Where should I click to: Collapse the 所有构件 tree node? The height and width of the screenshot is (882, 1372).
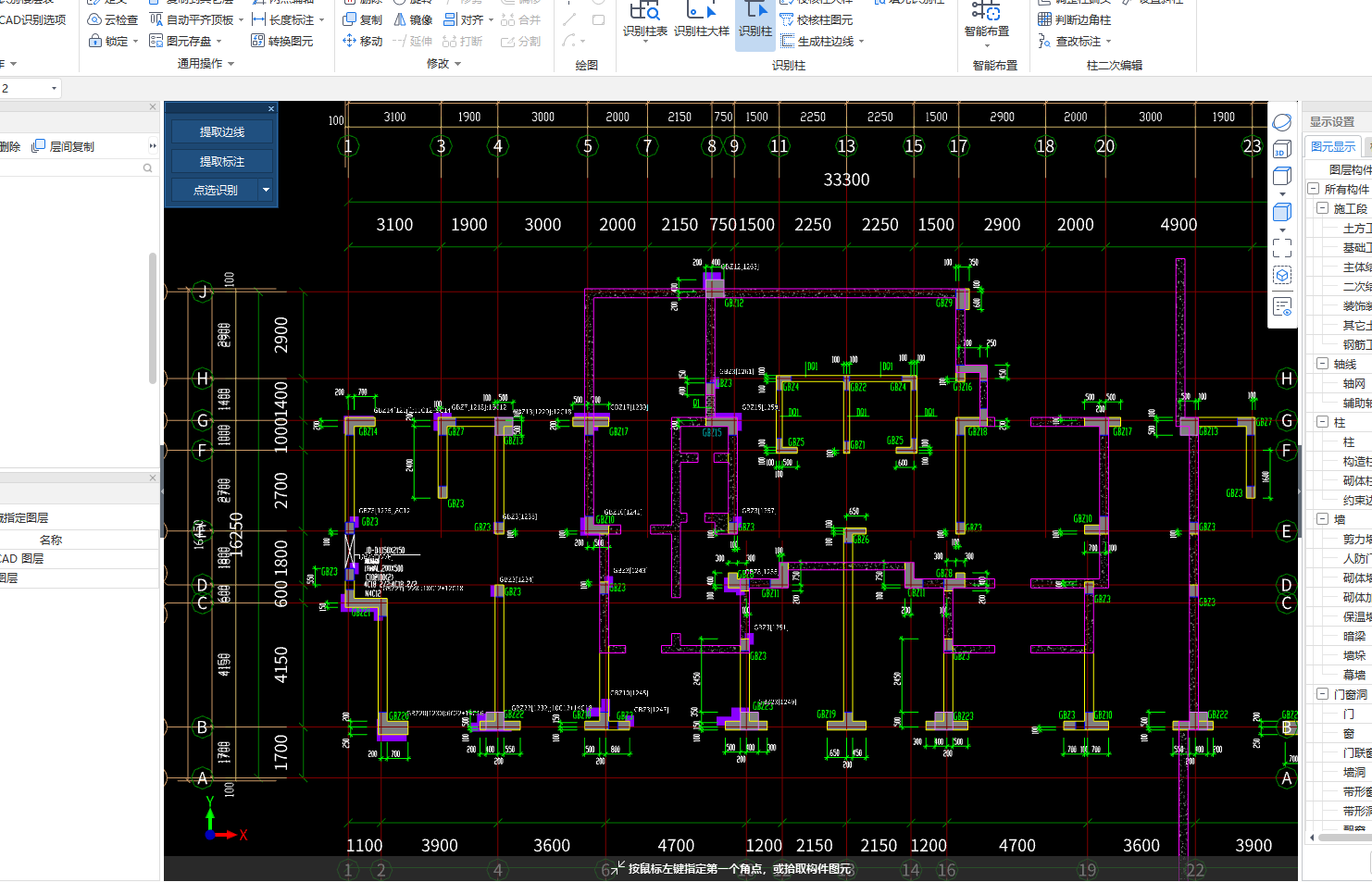(1313, 189)
